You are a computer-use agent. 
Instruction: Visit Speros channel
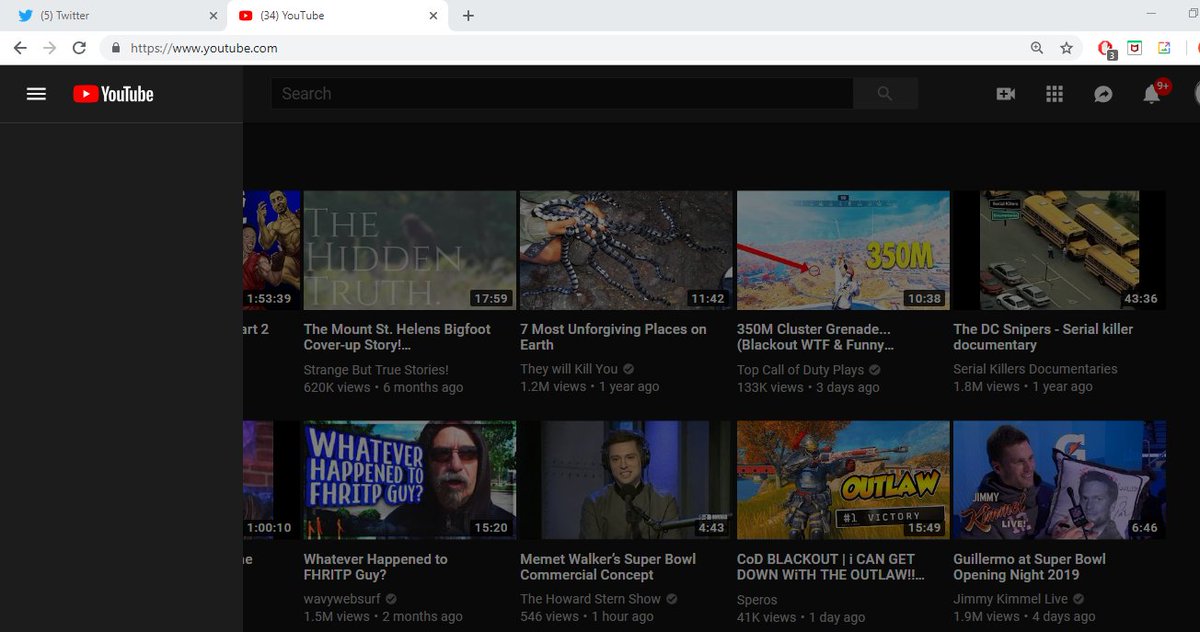757,600
